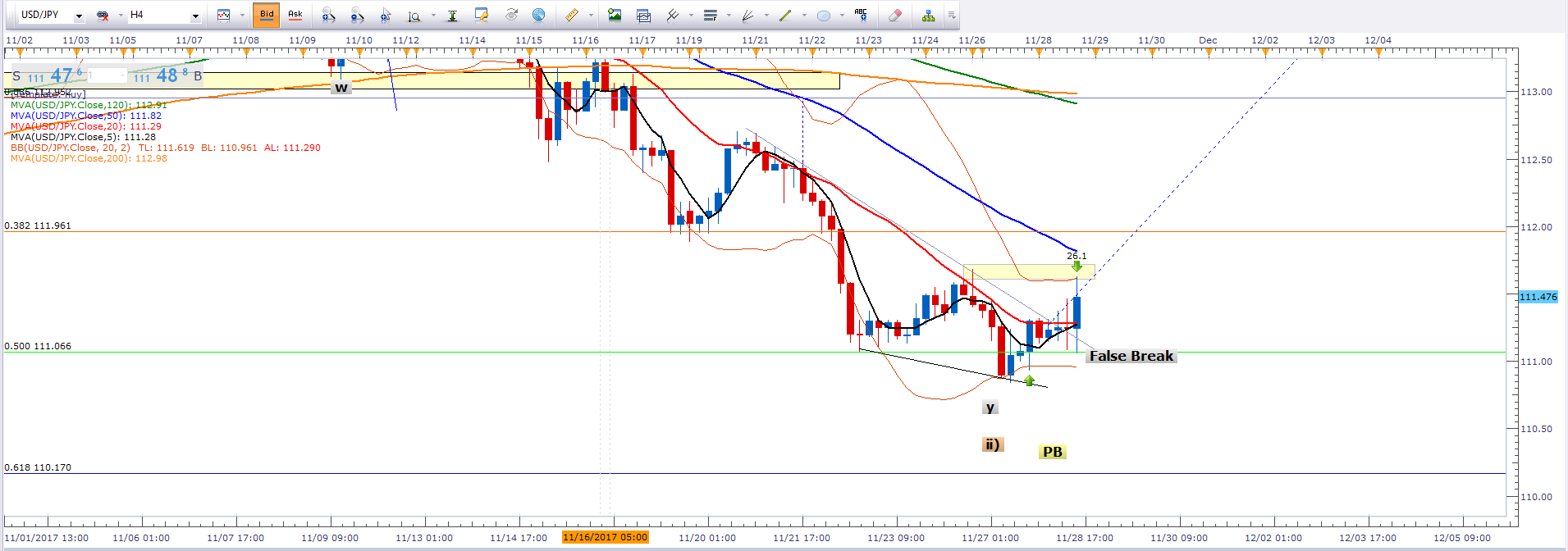Select the eraser tool in the toolbar
1568x551 pixels.
tap(895, 15)
